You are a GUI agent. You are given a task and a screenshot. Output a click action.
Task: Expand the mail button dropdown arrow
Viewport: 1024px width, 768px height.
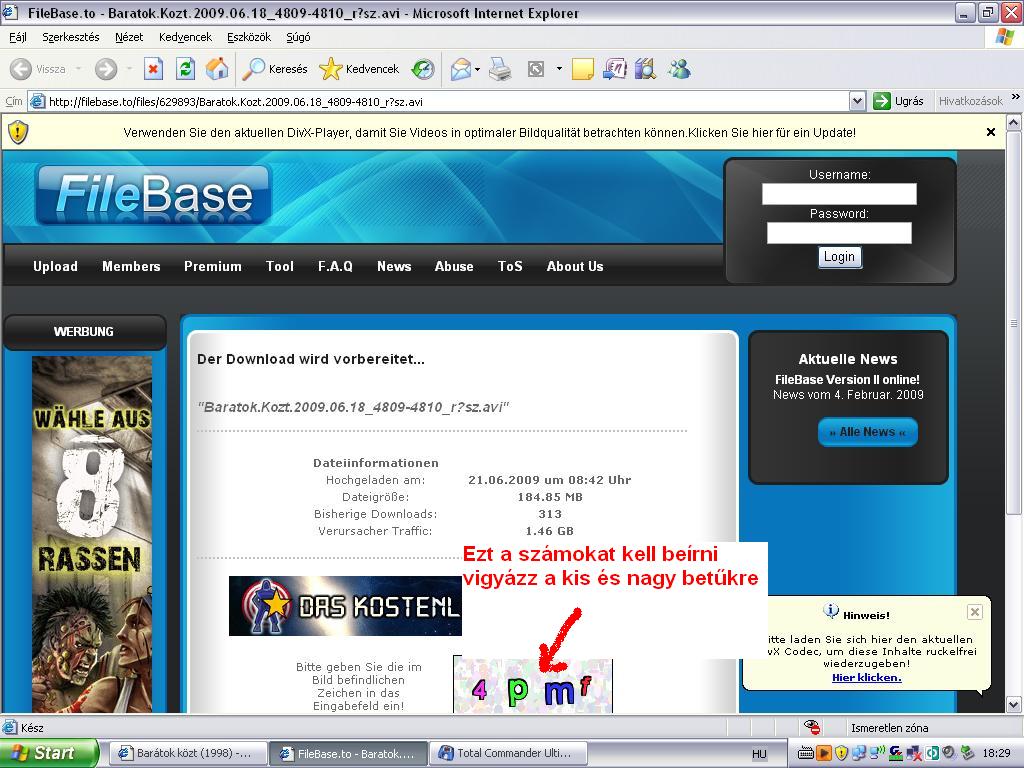477,69
